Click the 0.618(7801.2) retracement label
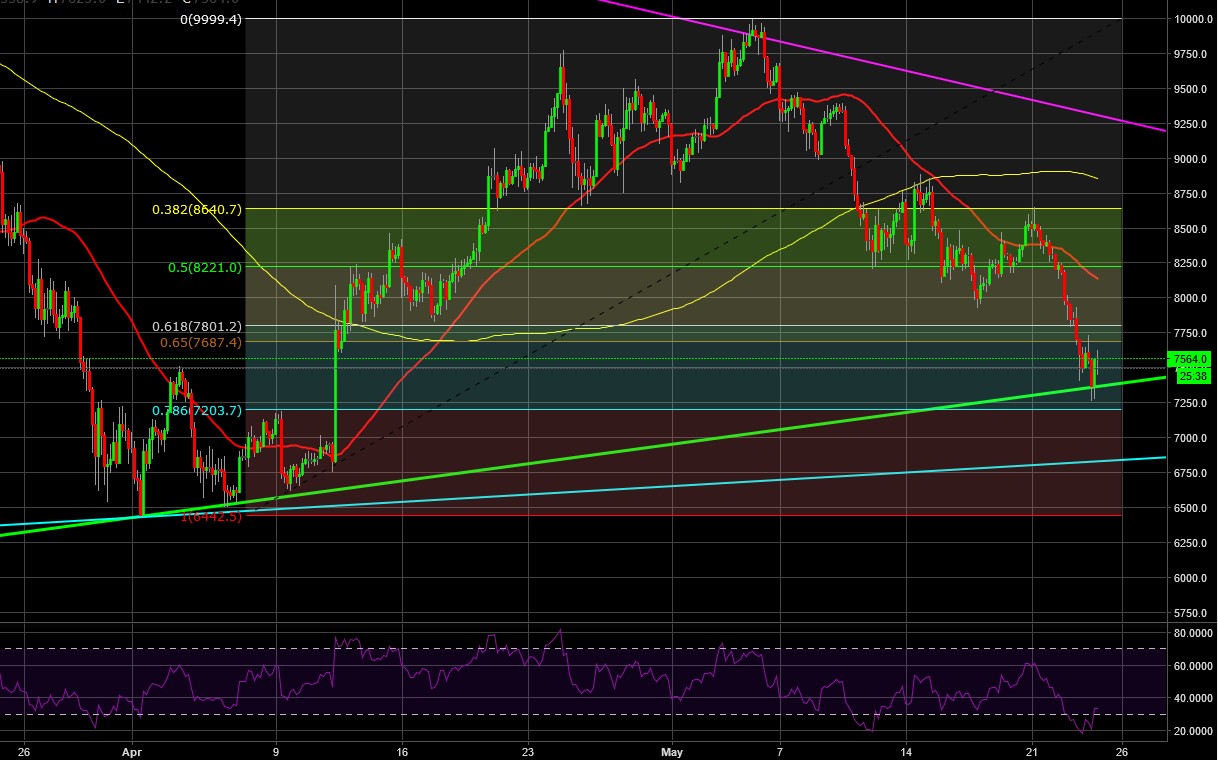This screenshot has width=1218, height=760. tap(198, 325)
